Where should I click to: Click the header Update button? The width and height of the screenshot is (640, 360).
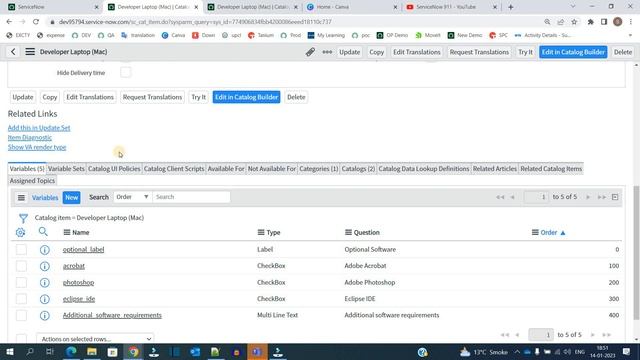click(x=349, y=52)
